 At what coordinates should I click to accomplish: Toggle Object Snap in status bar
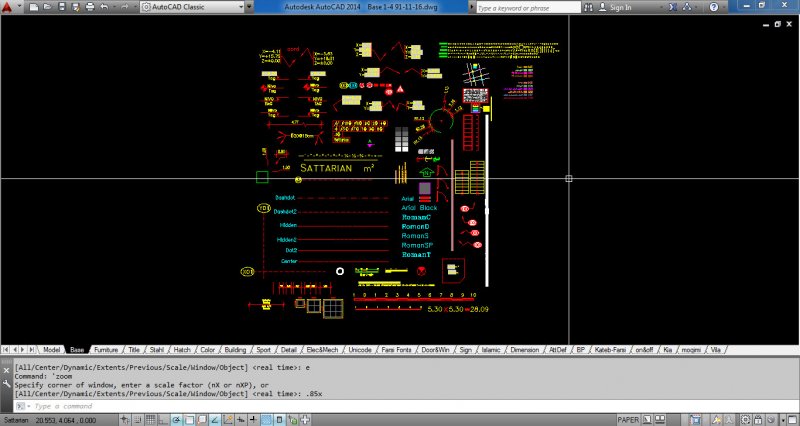pos(189,420)
